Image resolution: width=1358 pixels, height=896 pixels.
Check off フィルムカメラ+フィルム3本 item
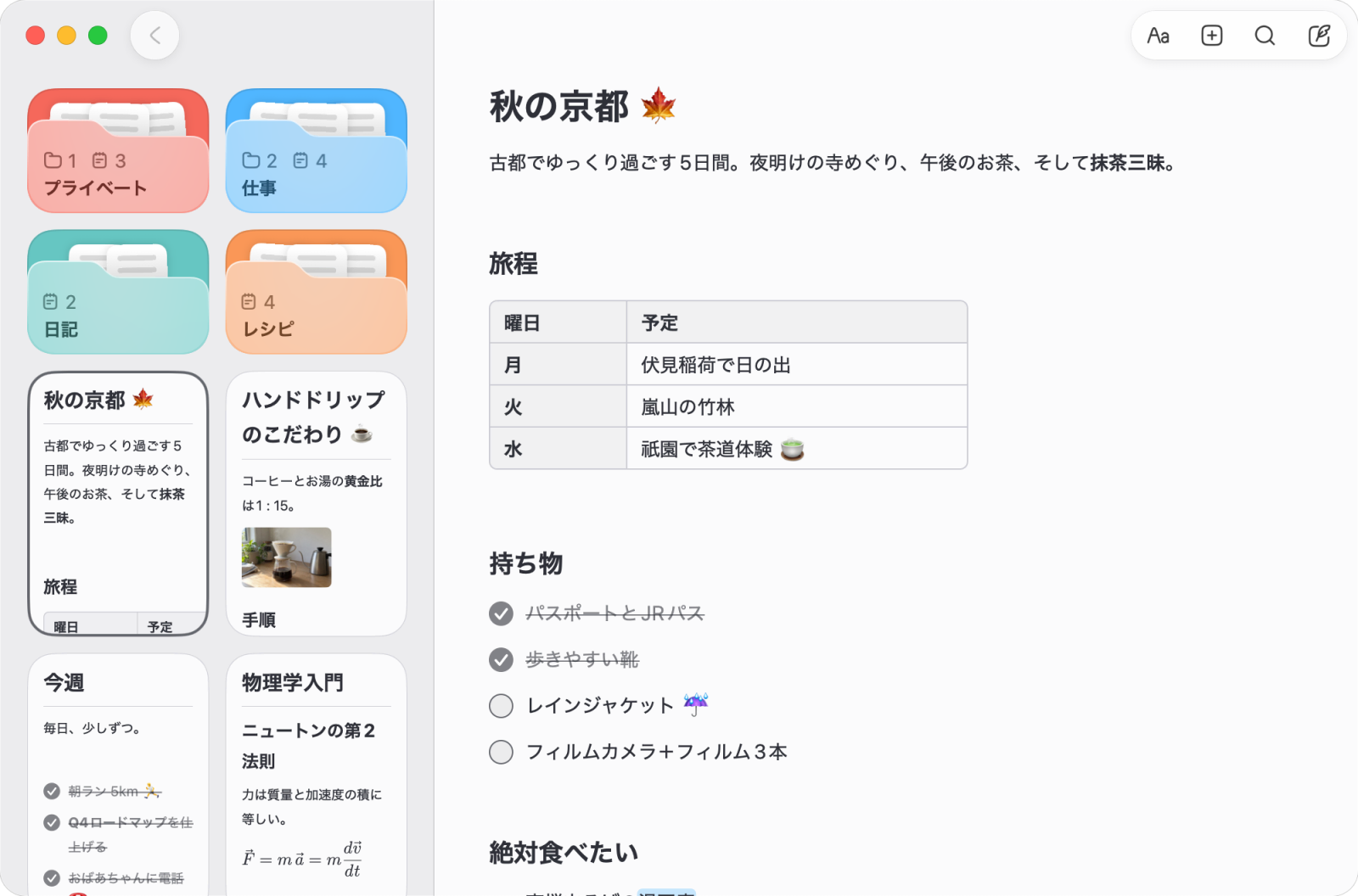(x=502, y=752)
